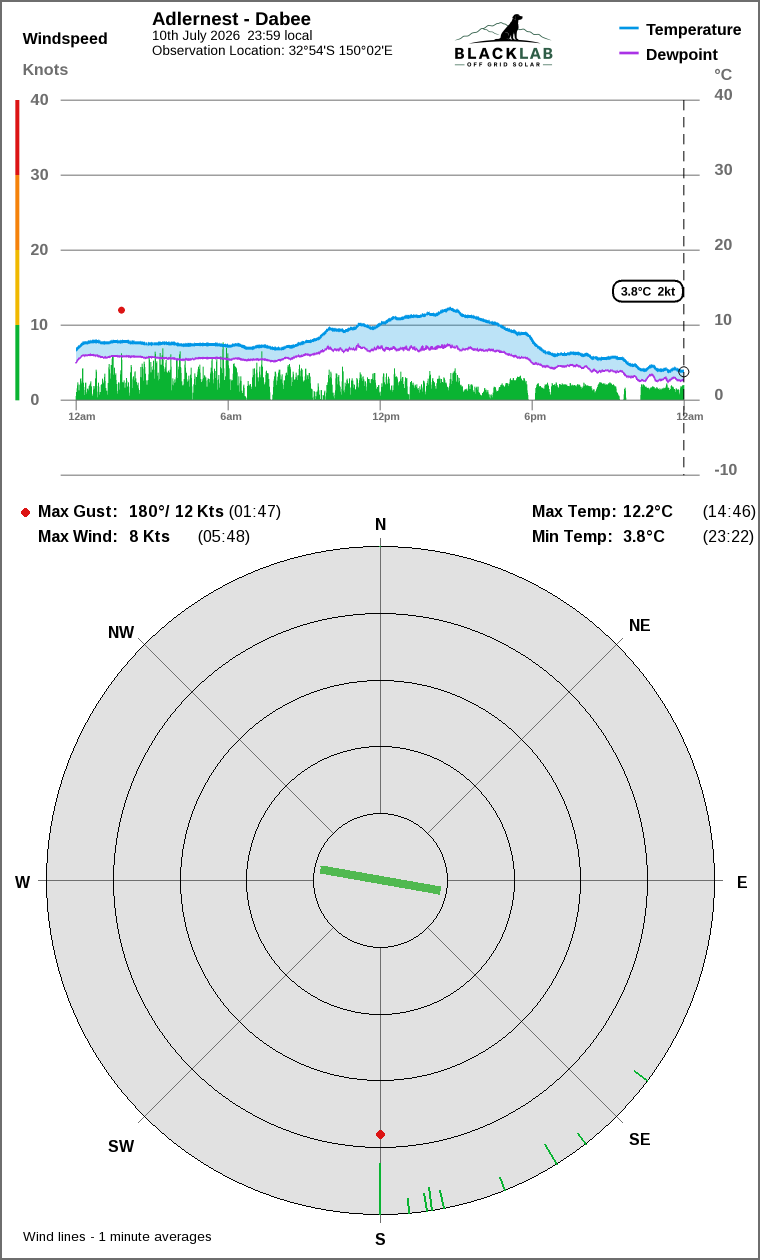
Task: Click the blue Temperature legend line
Action: point(629,29)
